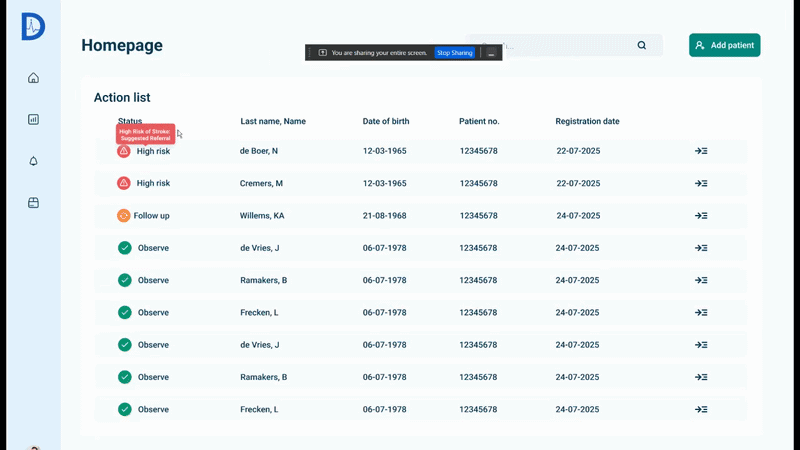Image resolution: width=800 pixels, height=450 pixels.
Task: Open the de Boer, N record arrow icon
Action: click(701, 151)
